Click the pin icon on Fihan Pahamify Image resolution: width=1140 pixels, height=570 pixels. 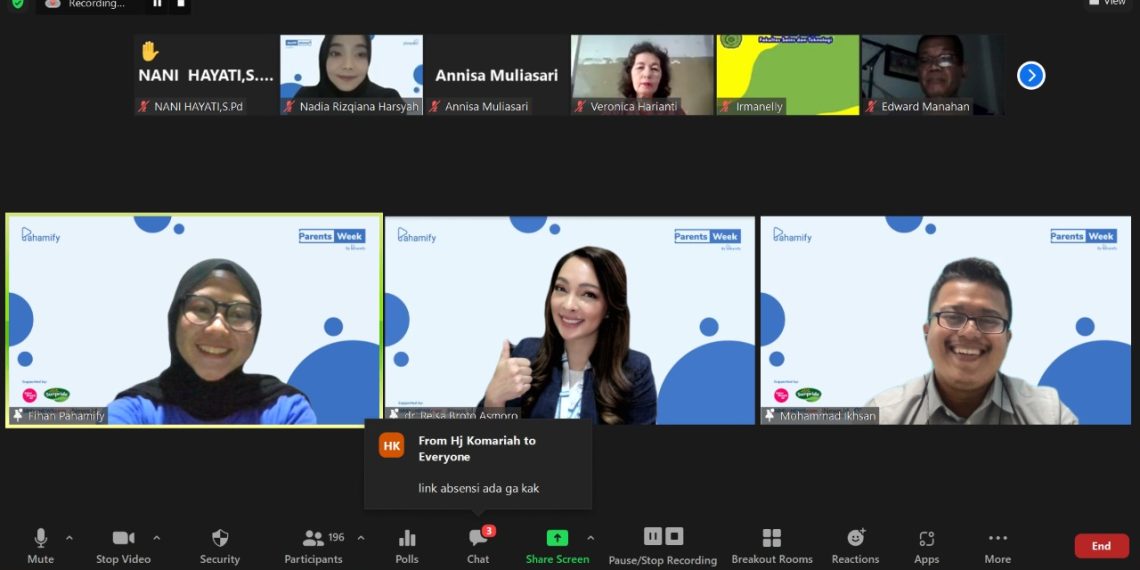pyautogui.click(x=18, y=416)
